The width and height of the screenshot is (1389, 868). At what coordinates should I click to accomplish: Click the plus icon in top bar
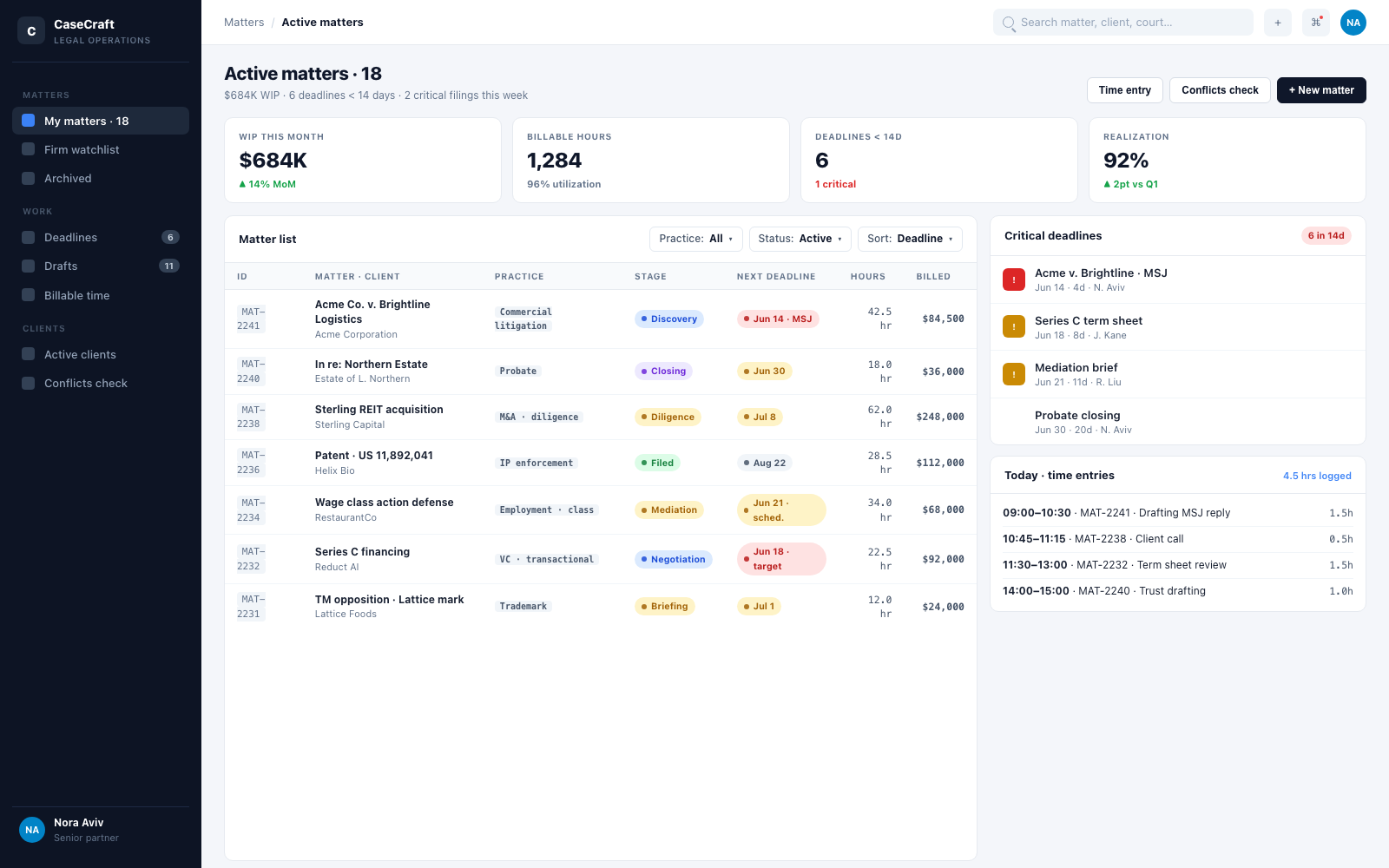tap(1278, 23)
